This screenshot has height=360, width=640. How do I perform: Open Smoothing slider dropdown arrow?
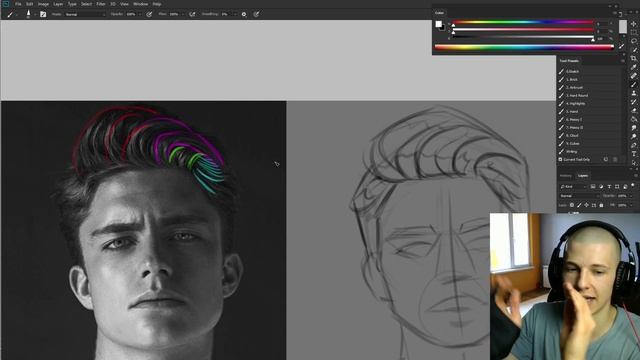tap(235, 14)
